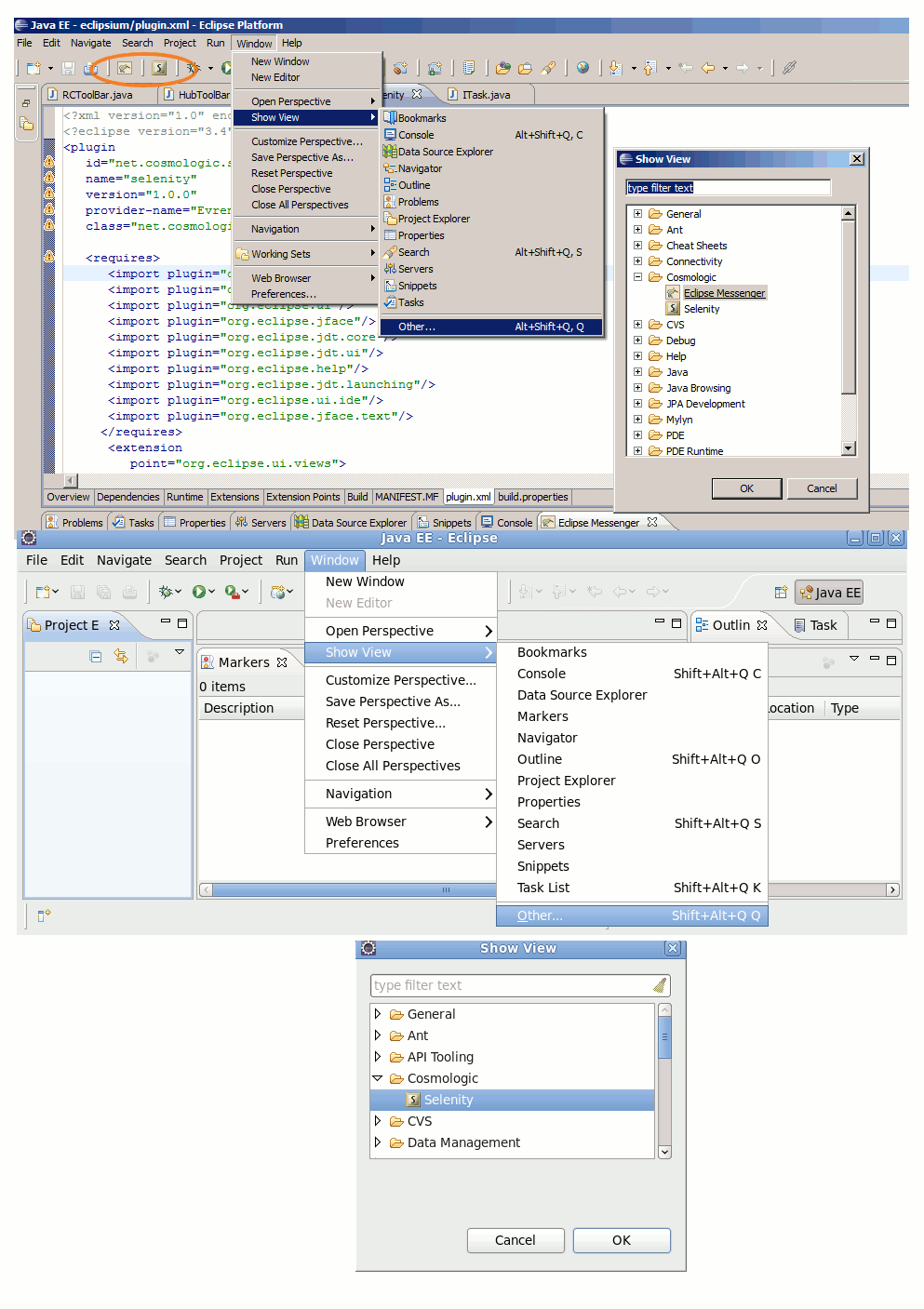Click the Run External Tools icon in Java EE - Eclipse toolbar

[232, 592]
